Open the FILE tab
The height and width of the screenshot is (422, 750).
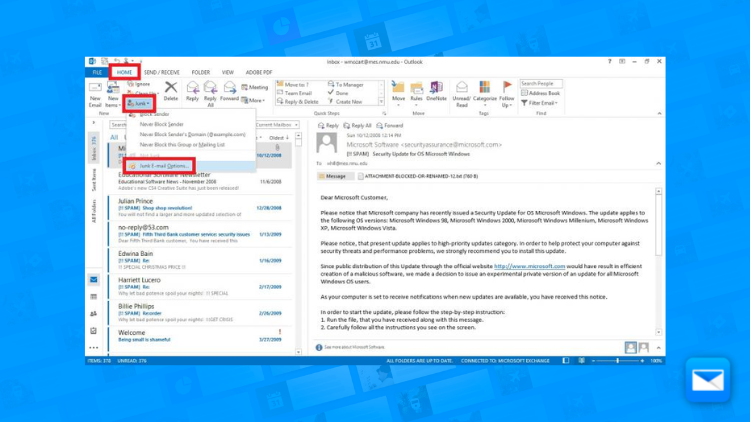[x=97, y=72]
